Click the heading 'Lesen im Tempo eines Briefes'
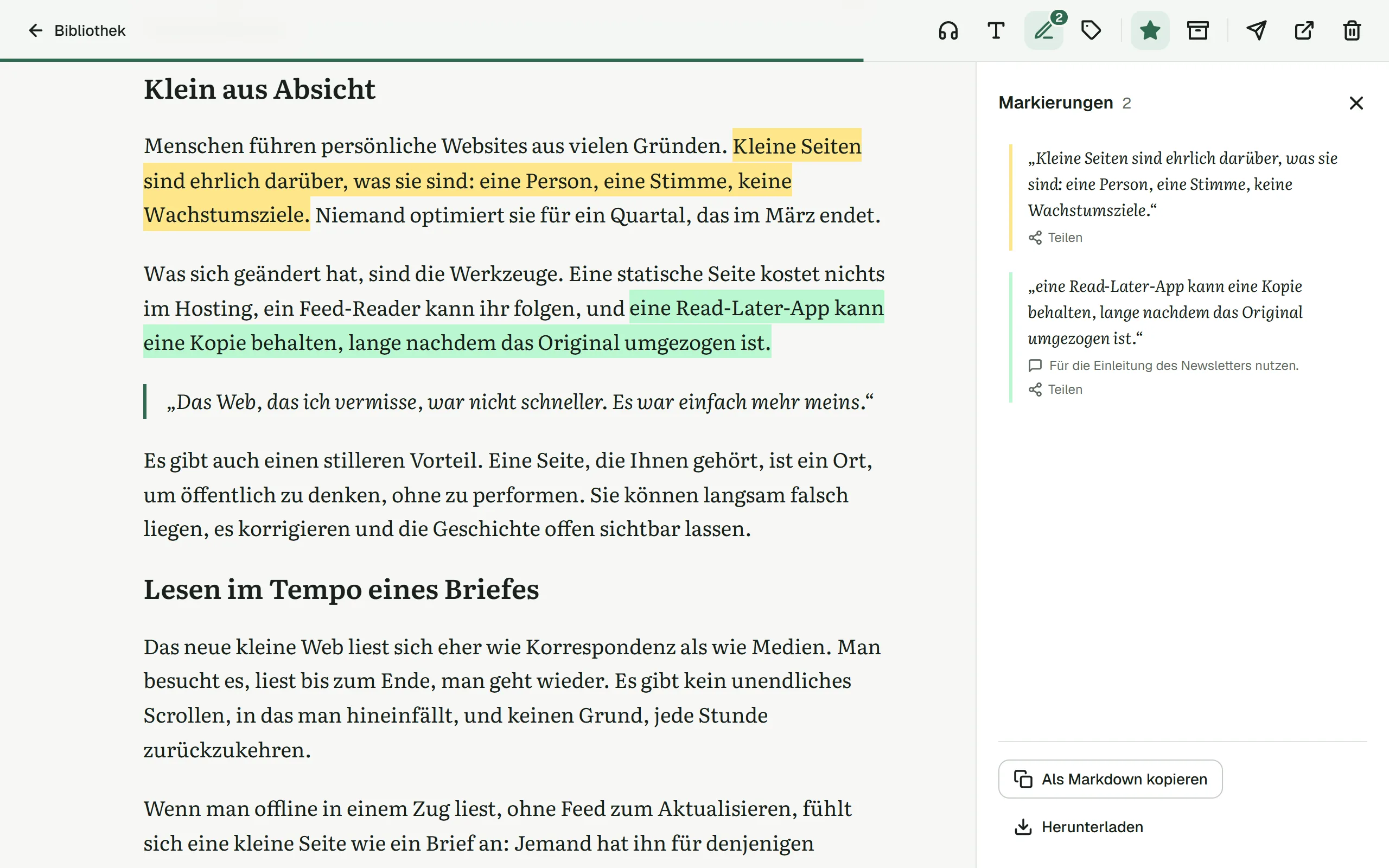1389x868 pixels. pos(341,590)
